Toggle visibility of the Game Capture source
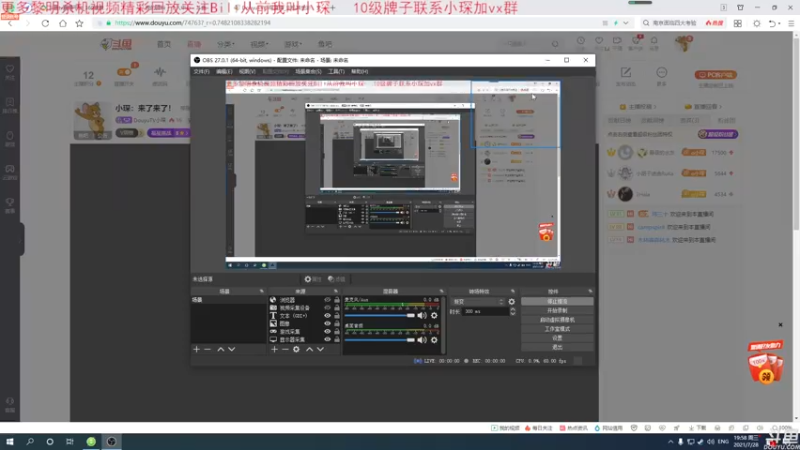Screen dimensions: 800x450 [x=328, y=332]
